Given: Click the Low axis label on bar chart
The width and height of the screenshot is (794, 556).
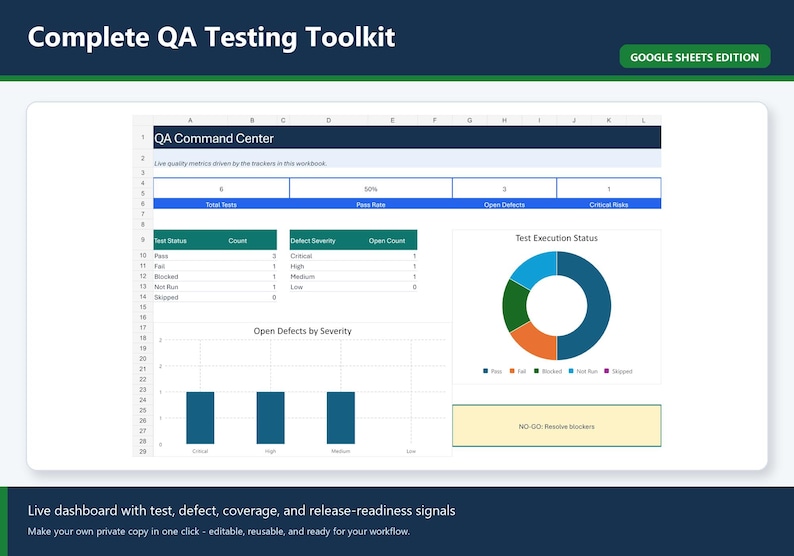Looking at the screenshot, I should click(x=411, y=451).
